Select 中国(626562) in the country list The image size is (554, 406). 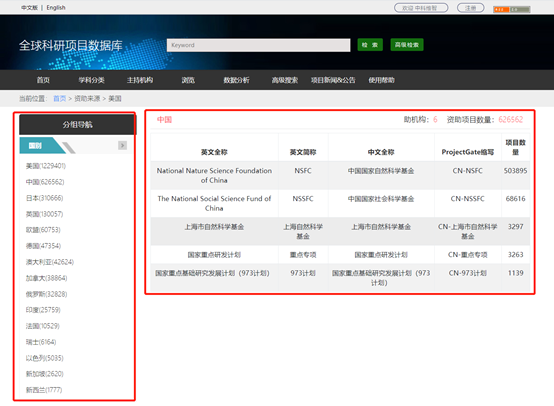click(45, 182)
